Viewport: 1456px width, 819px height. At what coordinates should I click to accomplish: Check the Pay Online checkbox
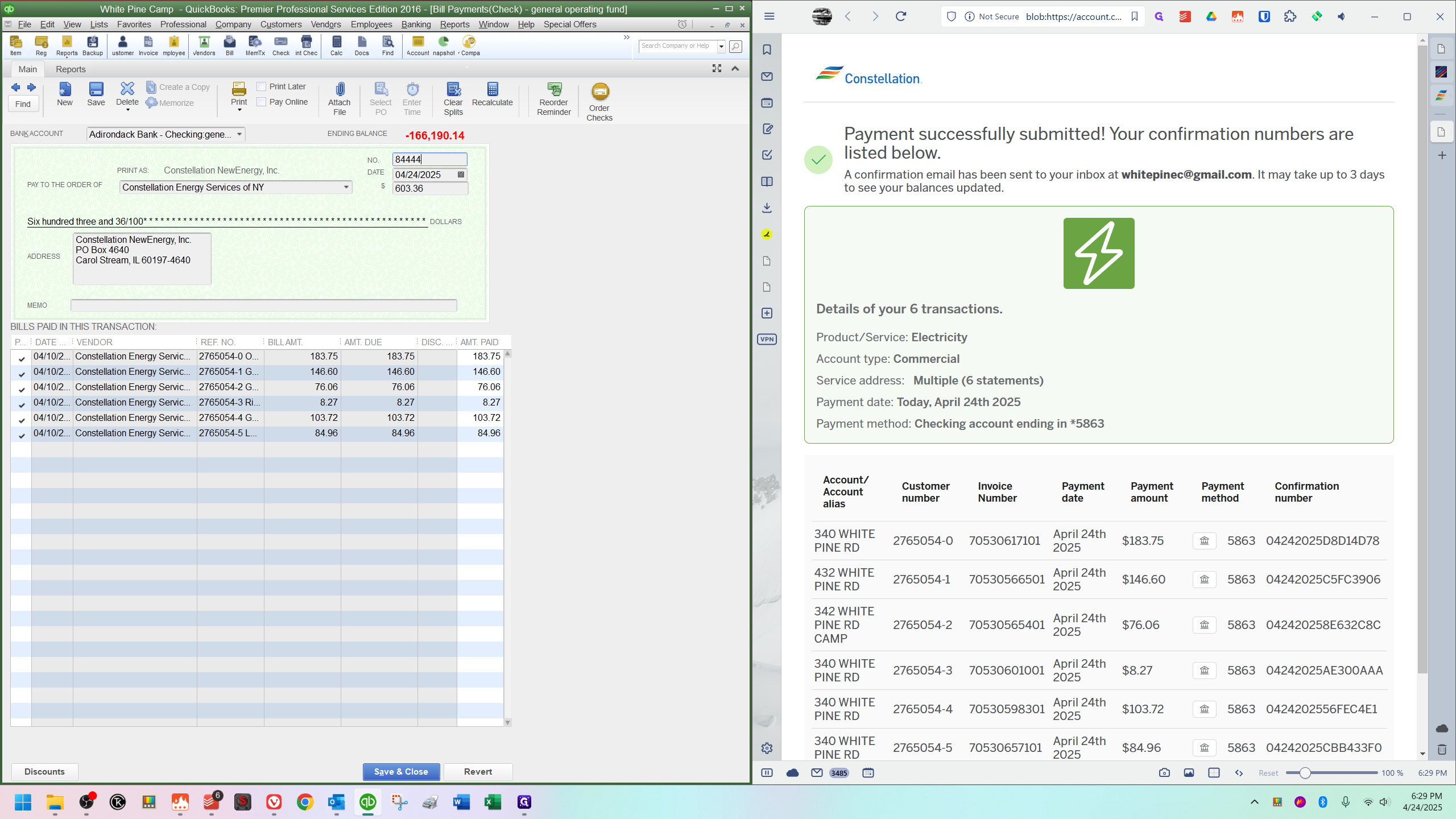tap(262, 102)
